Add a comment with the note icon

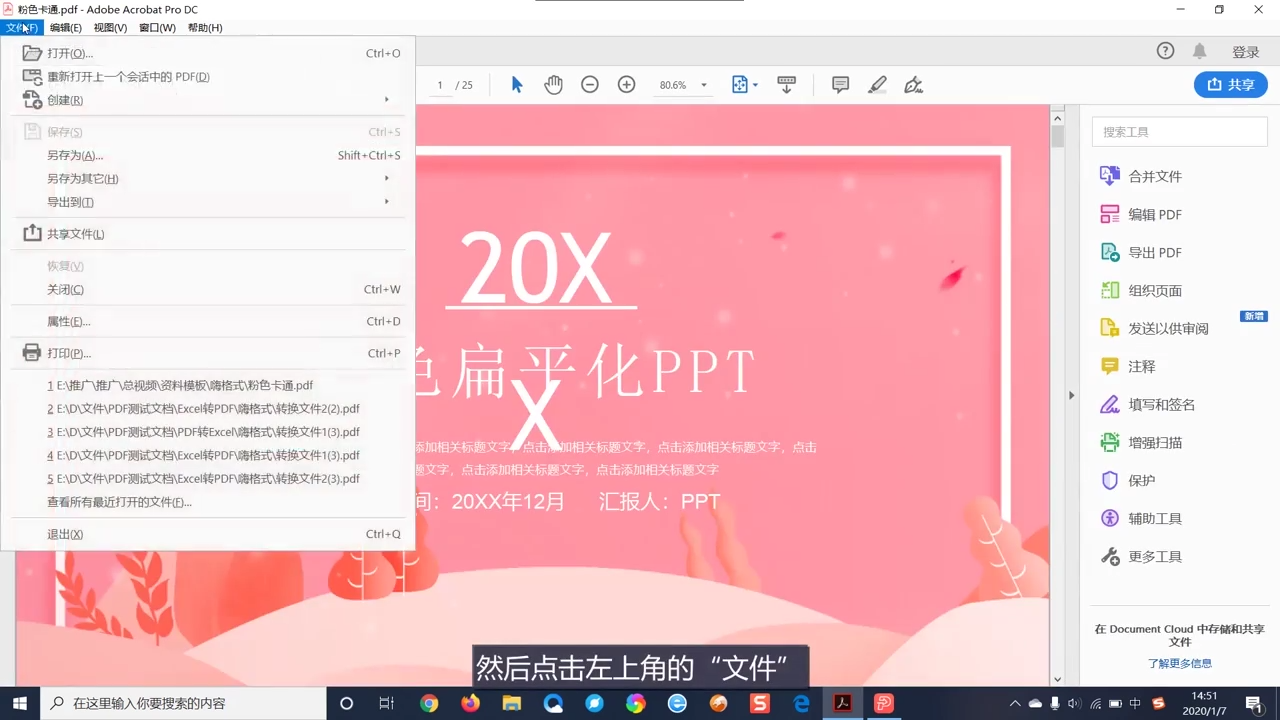[x=840, y=85]
